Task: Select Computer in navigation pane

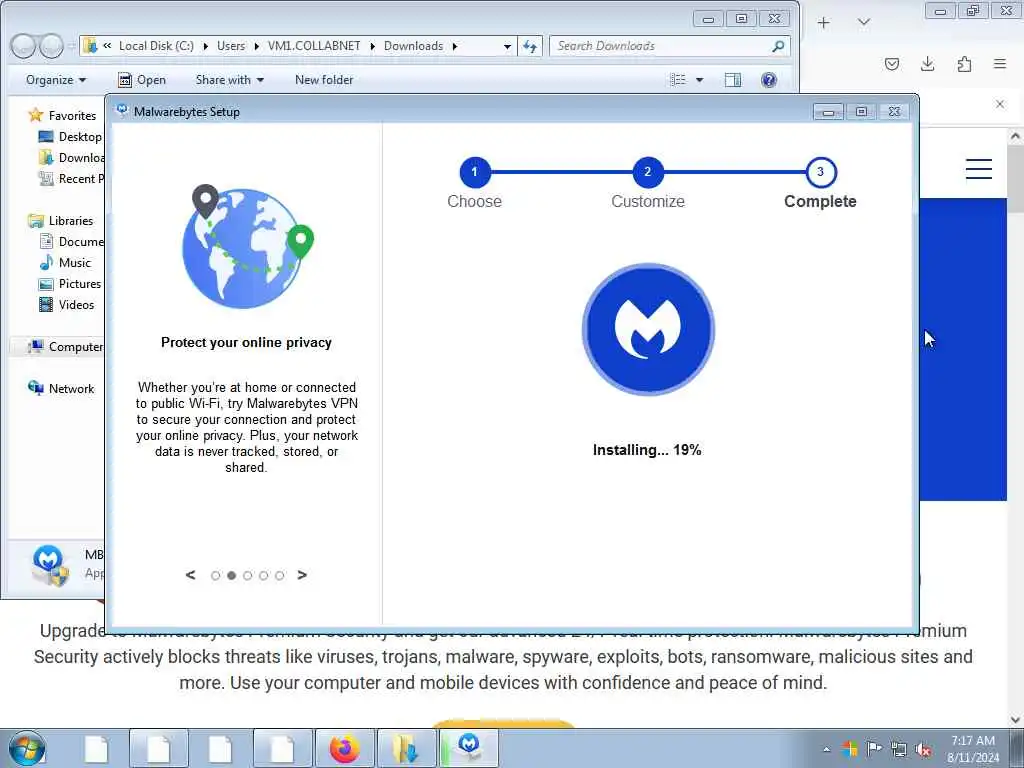Action: (65, 347)
